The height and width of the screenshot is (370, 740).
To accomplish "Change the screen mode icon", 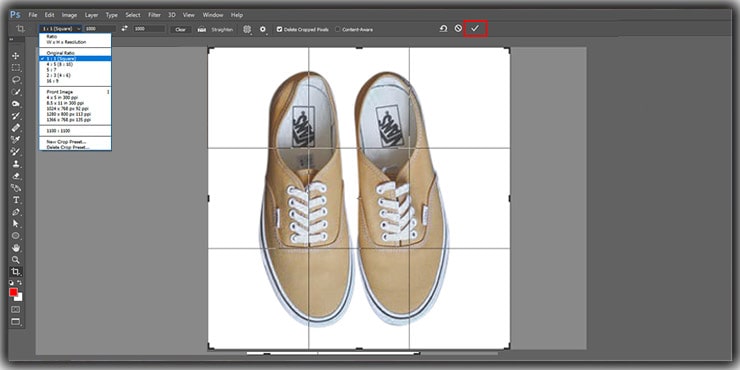I will [16, 322].
